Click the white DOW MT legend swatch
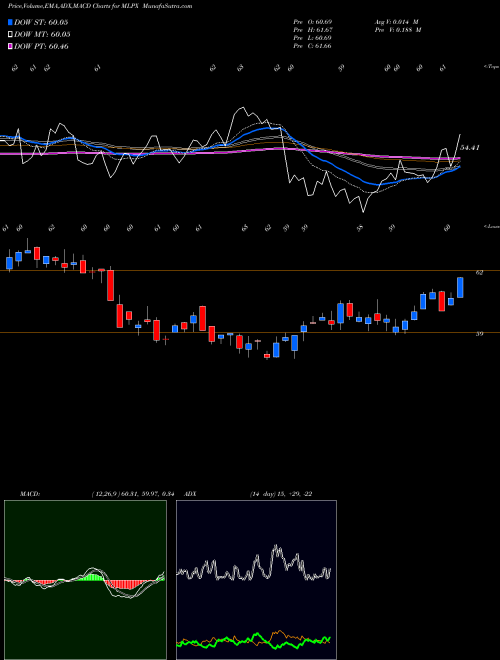 coord(10,35)
